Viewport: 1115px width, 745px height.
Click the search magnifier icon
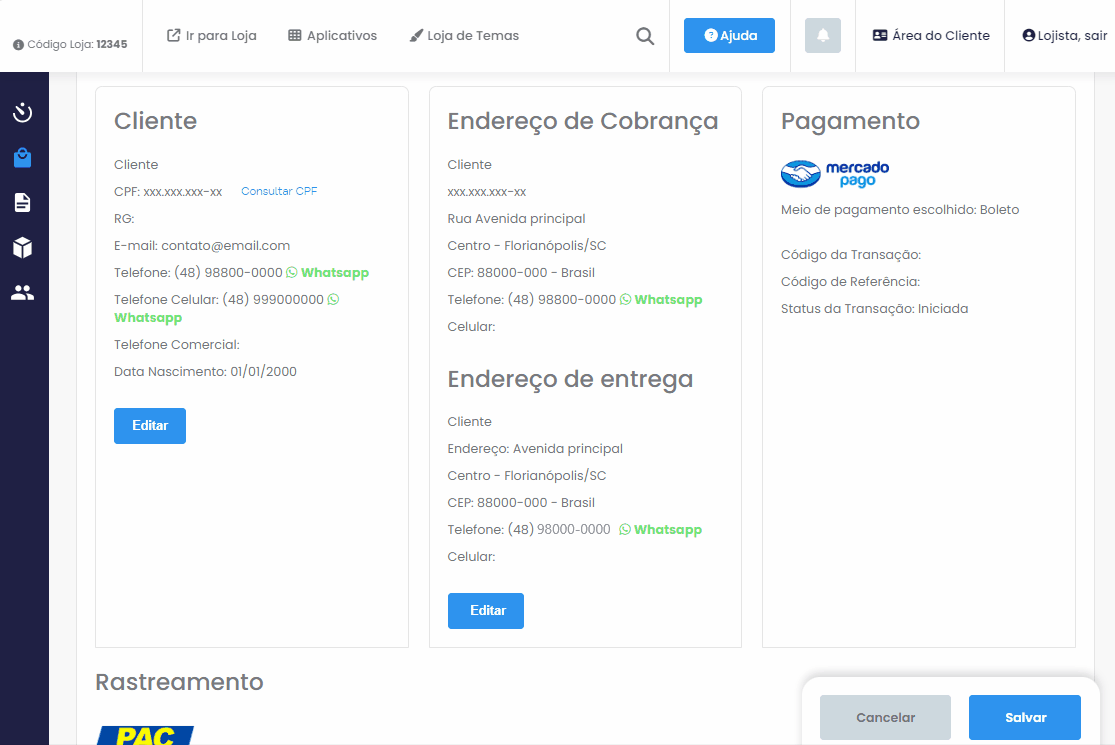[645, 36]
